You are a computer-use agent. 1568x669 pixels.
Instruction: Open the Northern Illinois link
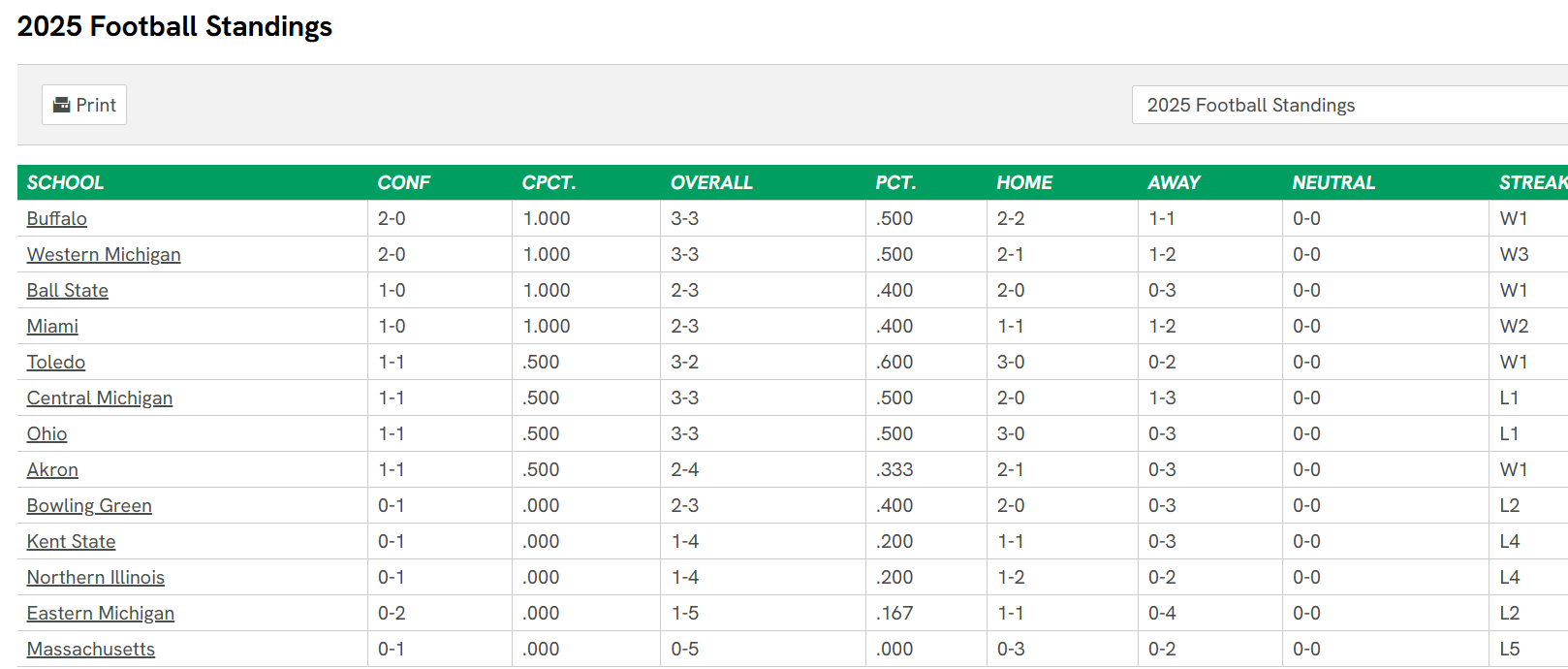tap(96, 577)
